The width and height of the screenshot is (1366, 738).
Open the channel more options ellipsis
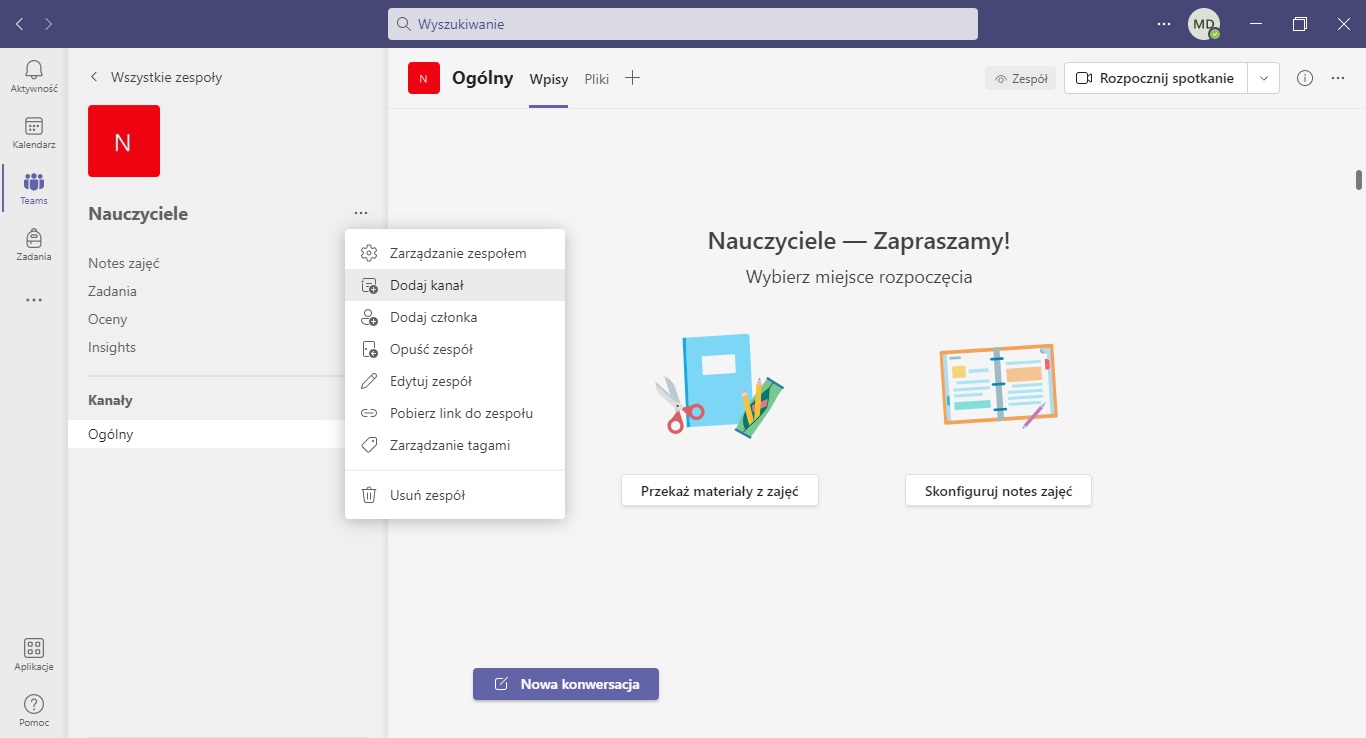1338,78
